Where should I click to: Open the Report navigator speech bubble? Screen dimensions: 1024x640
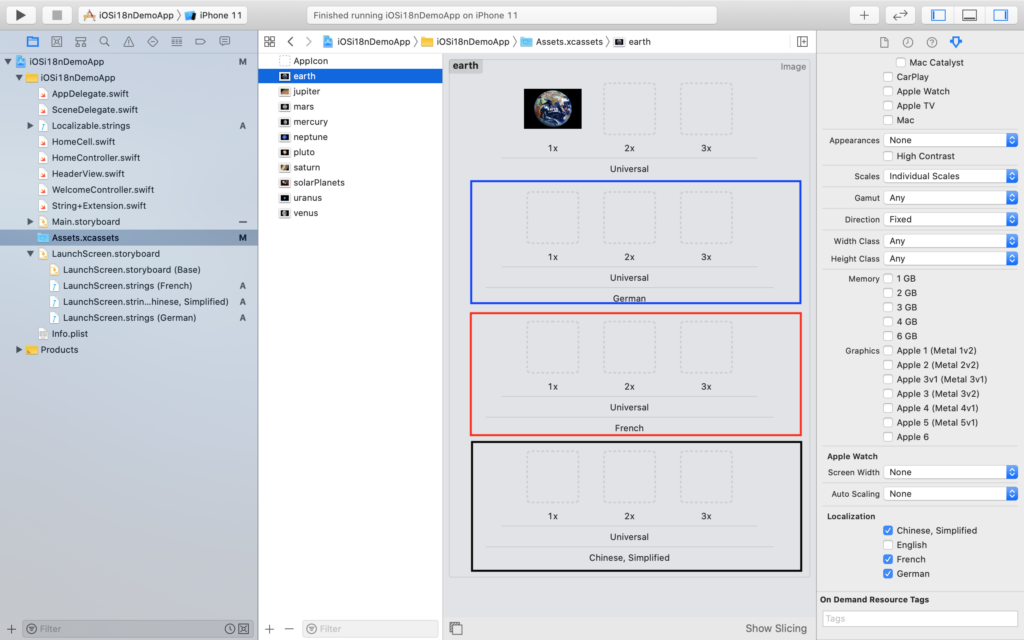click(225, 41)
